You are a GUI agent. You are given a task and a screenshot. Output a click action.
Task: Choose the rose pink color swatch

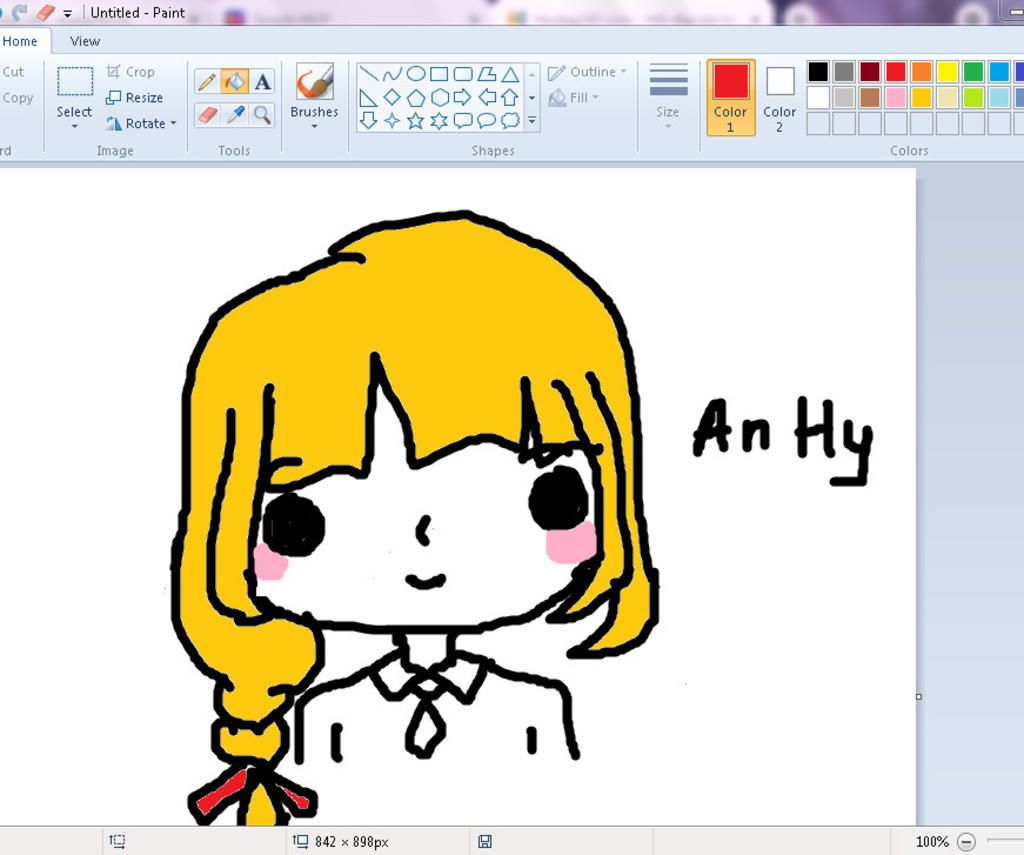tap(896, 97)
